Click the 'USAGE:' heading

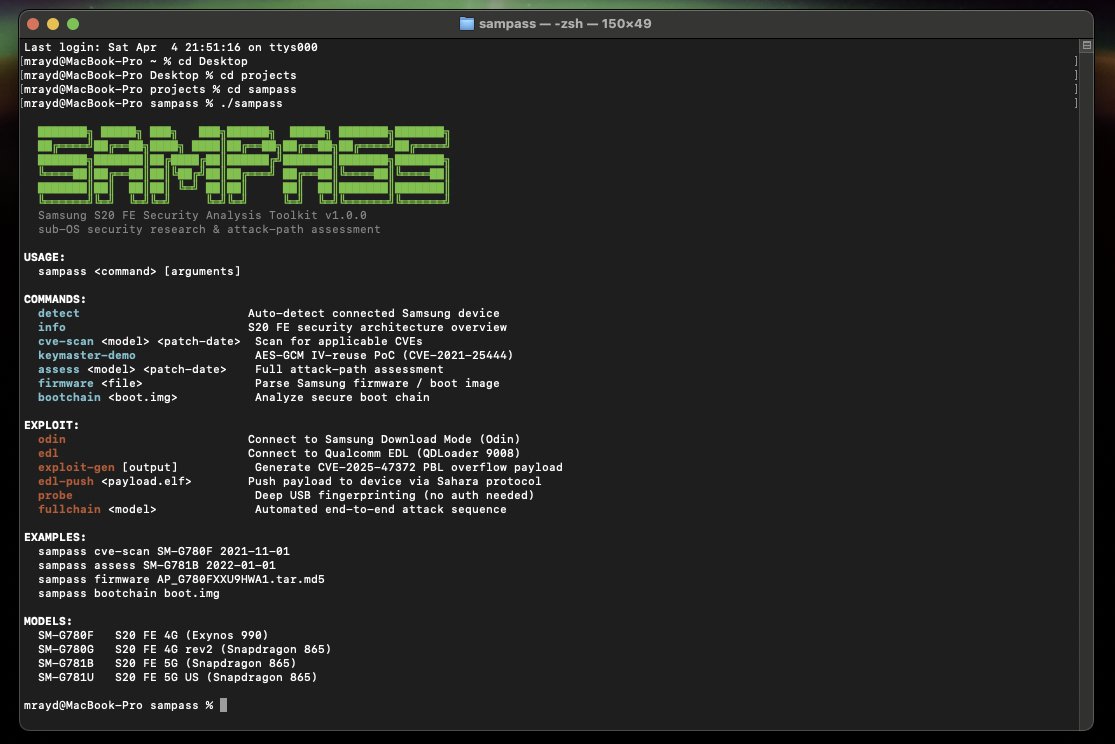[45, 257]
